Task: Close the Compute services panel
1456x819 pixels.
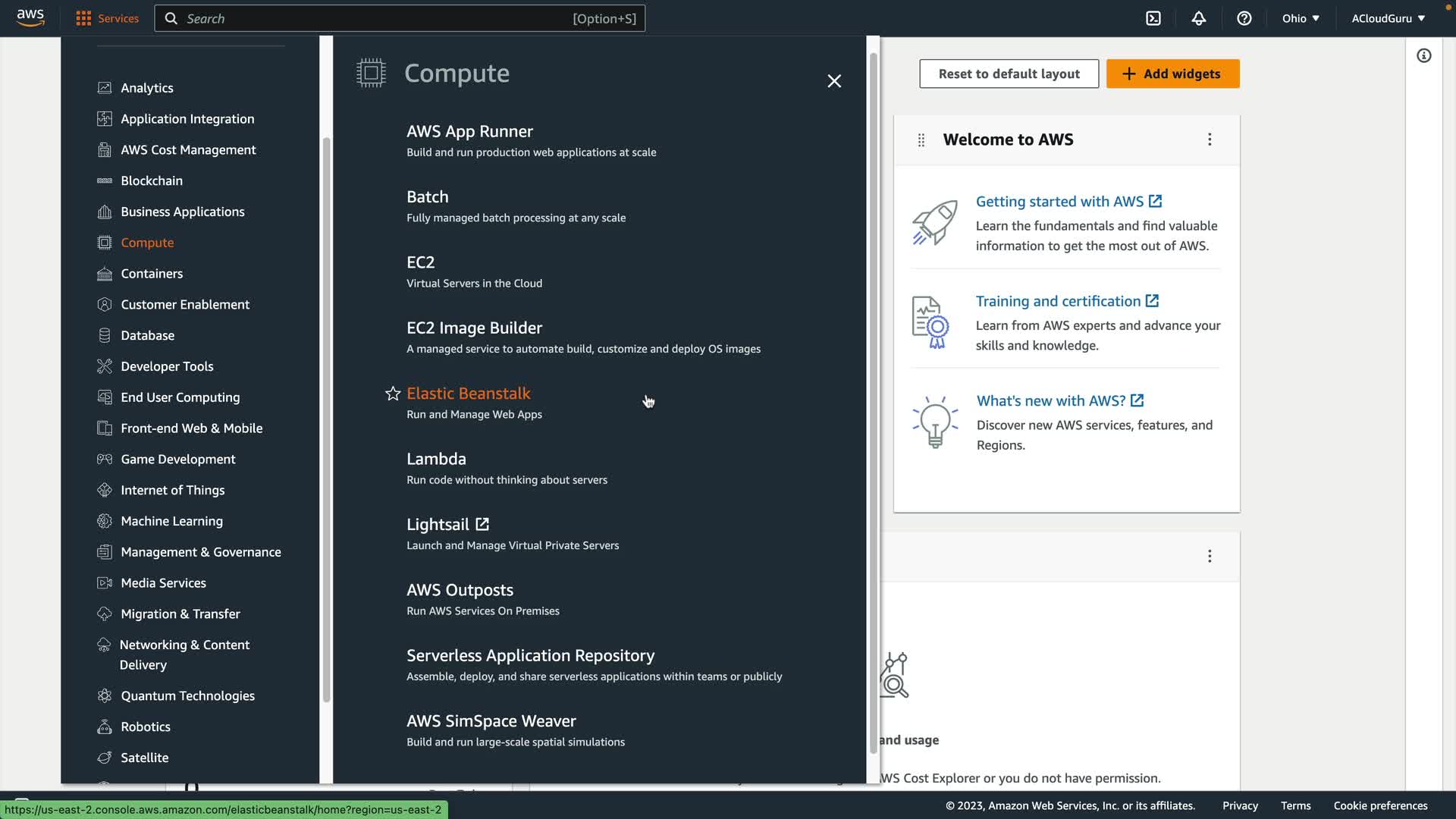Action: (x=834, y=81)
